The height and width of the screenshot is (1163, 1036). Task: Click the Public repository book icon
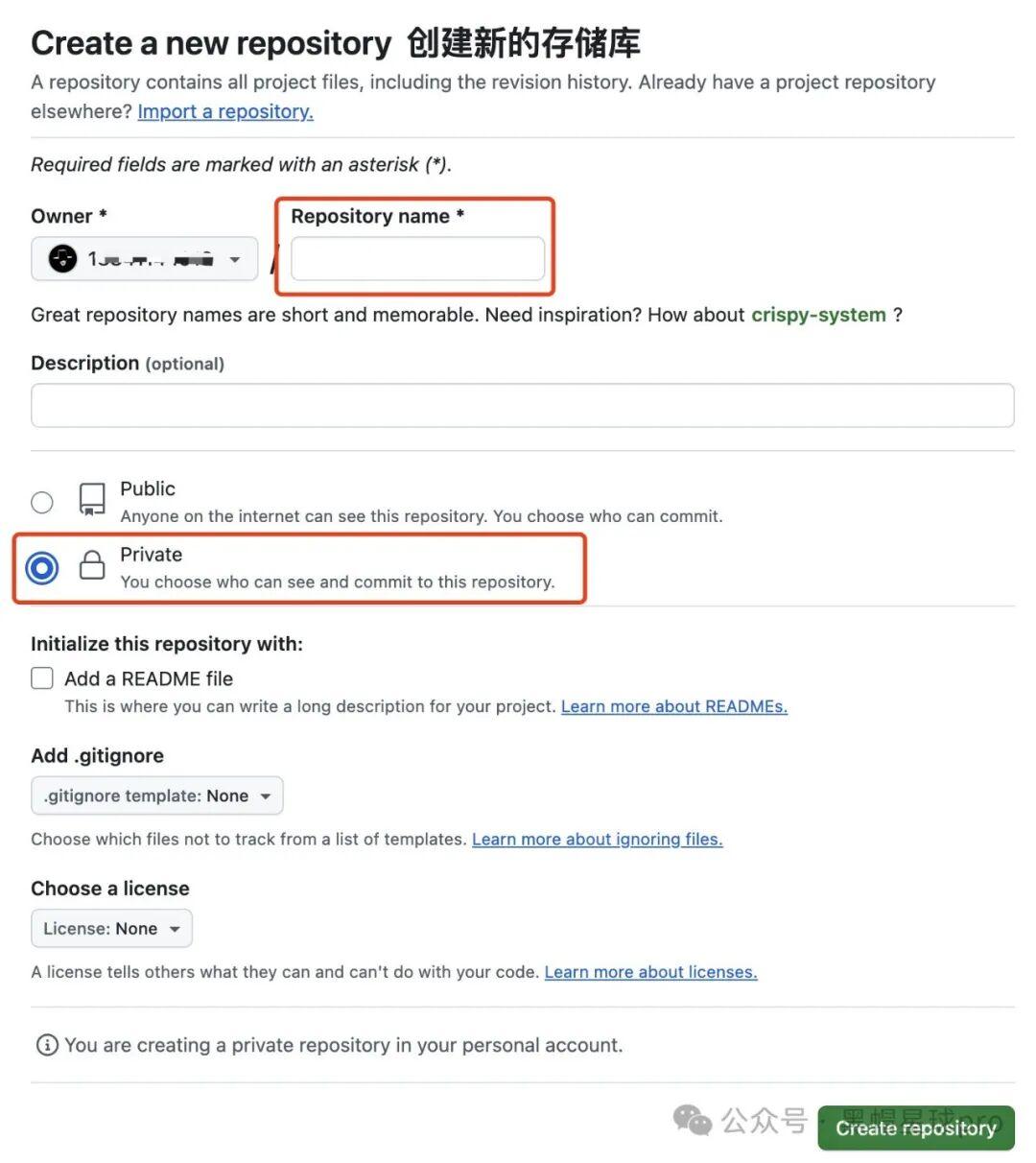[92, 500]
